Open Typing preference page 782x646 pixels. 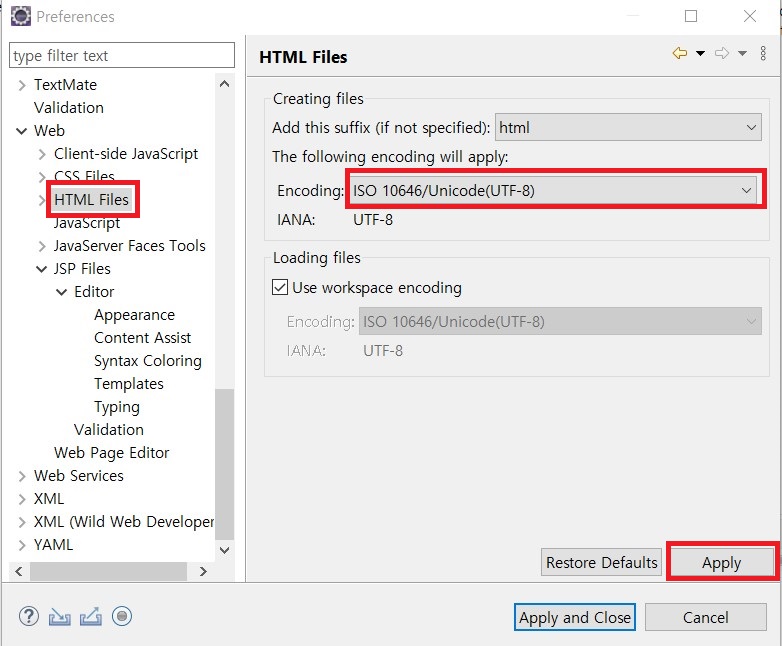(x=117, y=407)
